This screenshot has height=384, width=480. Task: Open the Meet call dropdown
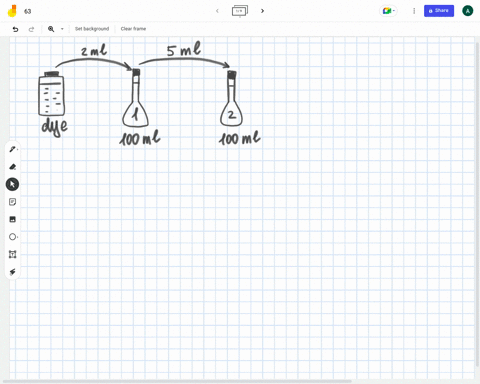(388, 11)
